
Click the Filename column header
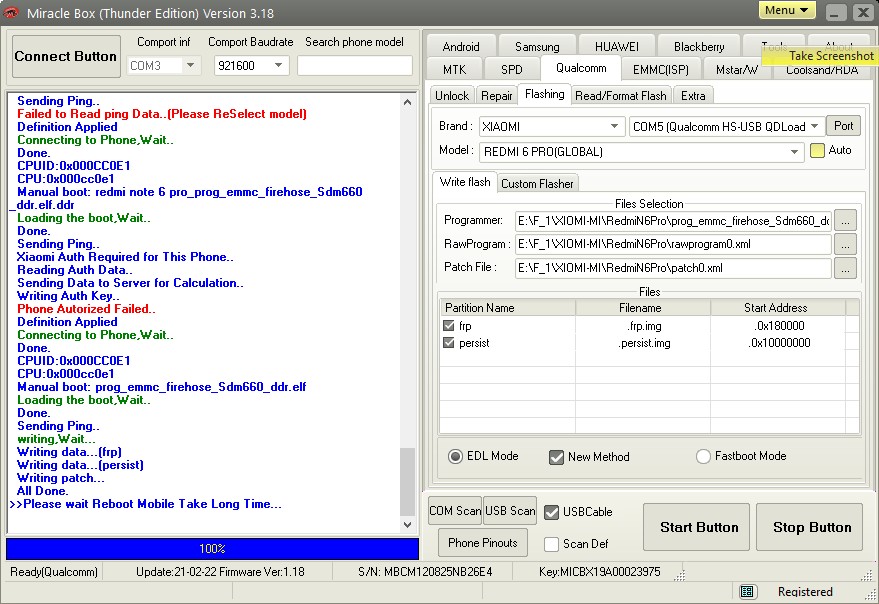pos(643,308)
